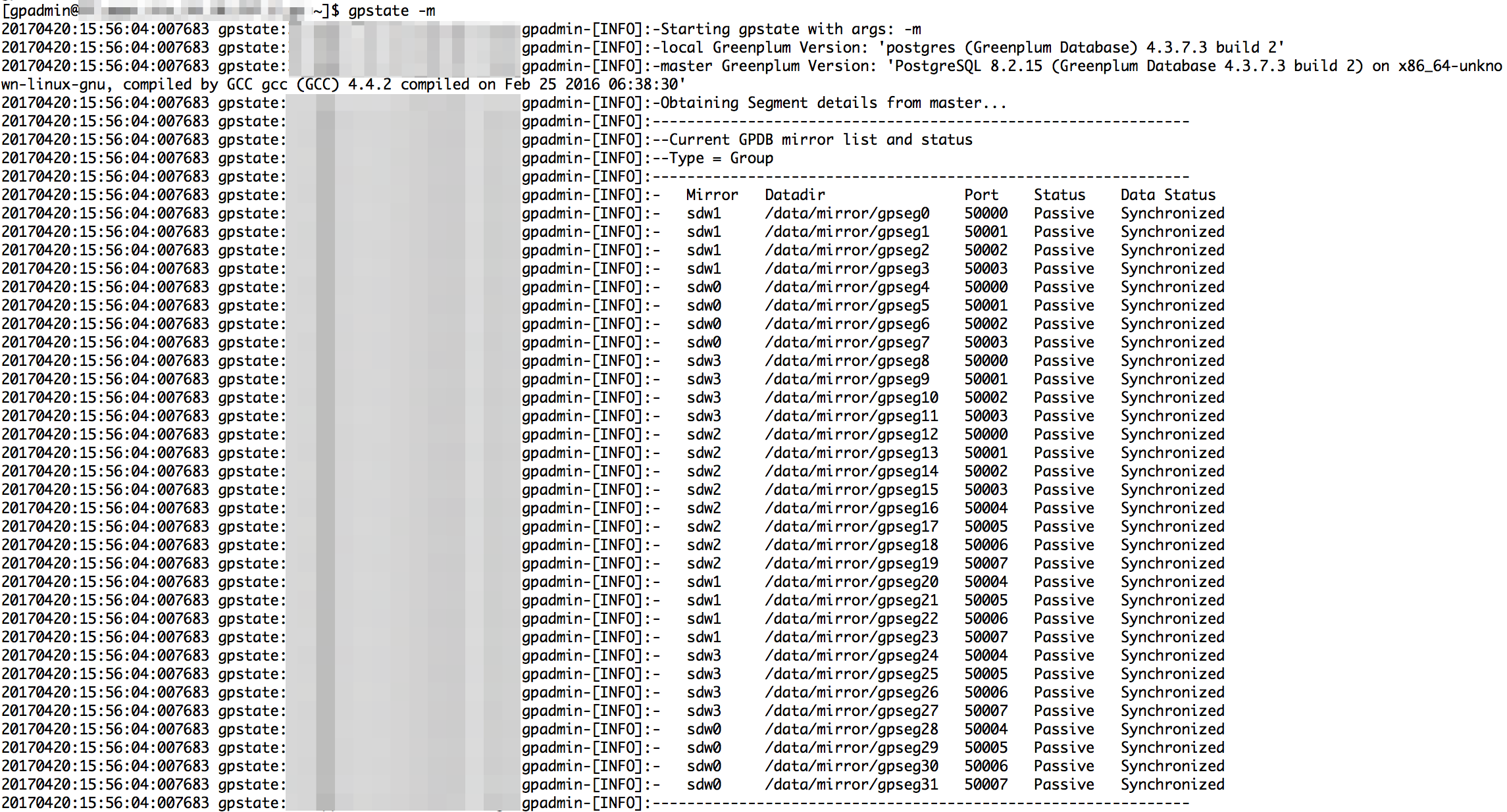
Task: Select text '/data/mirror/gpseg17'
Action: click(x=852, y=526)
